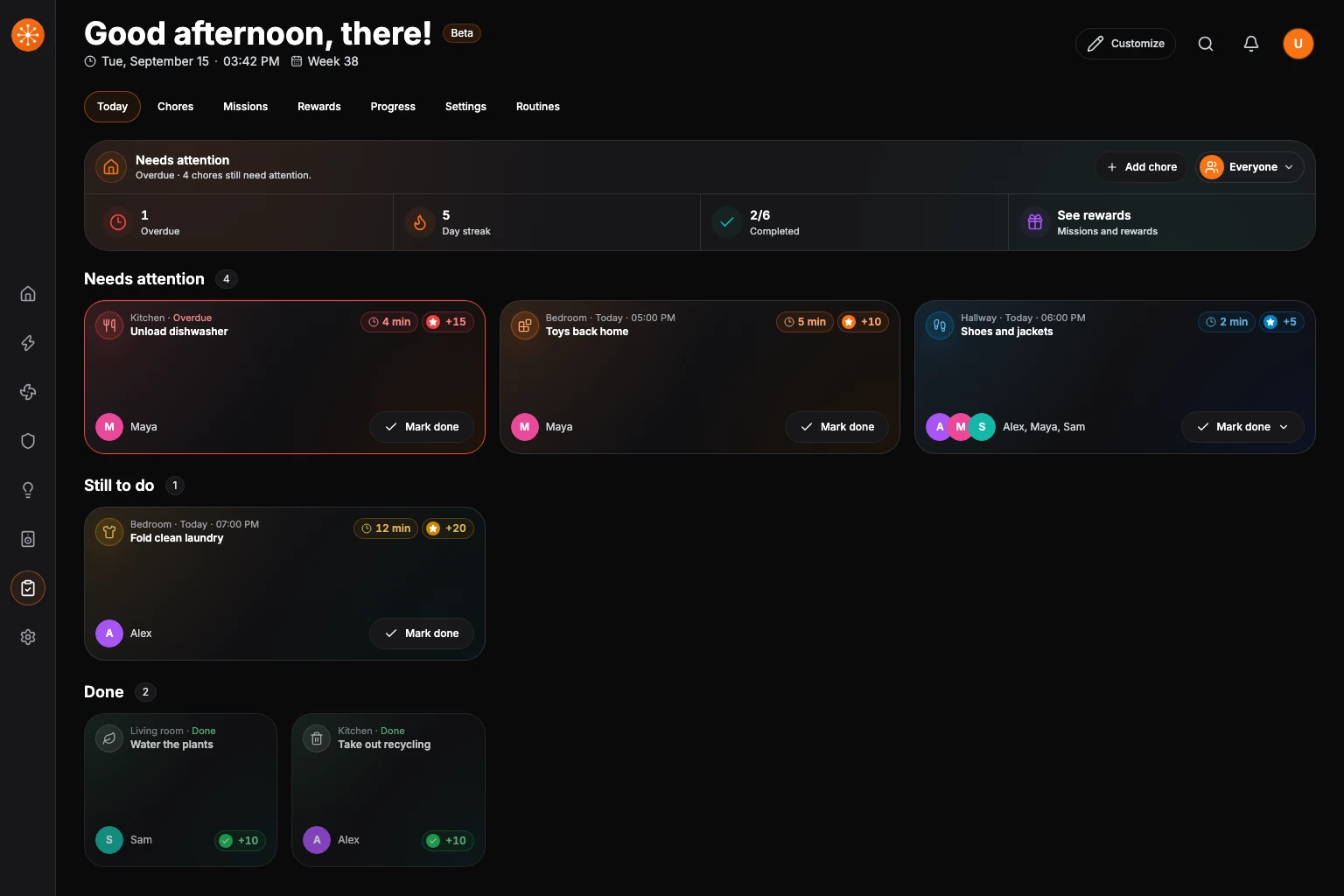Screen dimensions: 1344x896
Task: Click the 5 Day streak stat tile
Action: (x=547, y=222)
